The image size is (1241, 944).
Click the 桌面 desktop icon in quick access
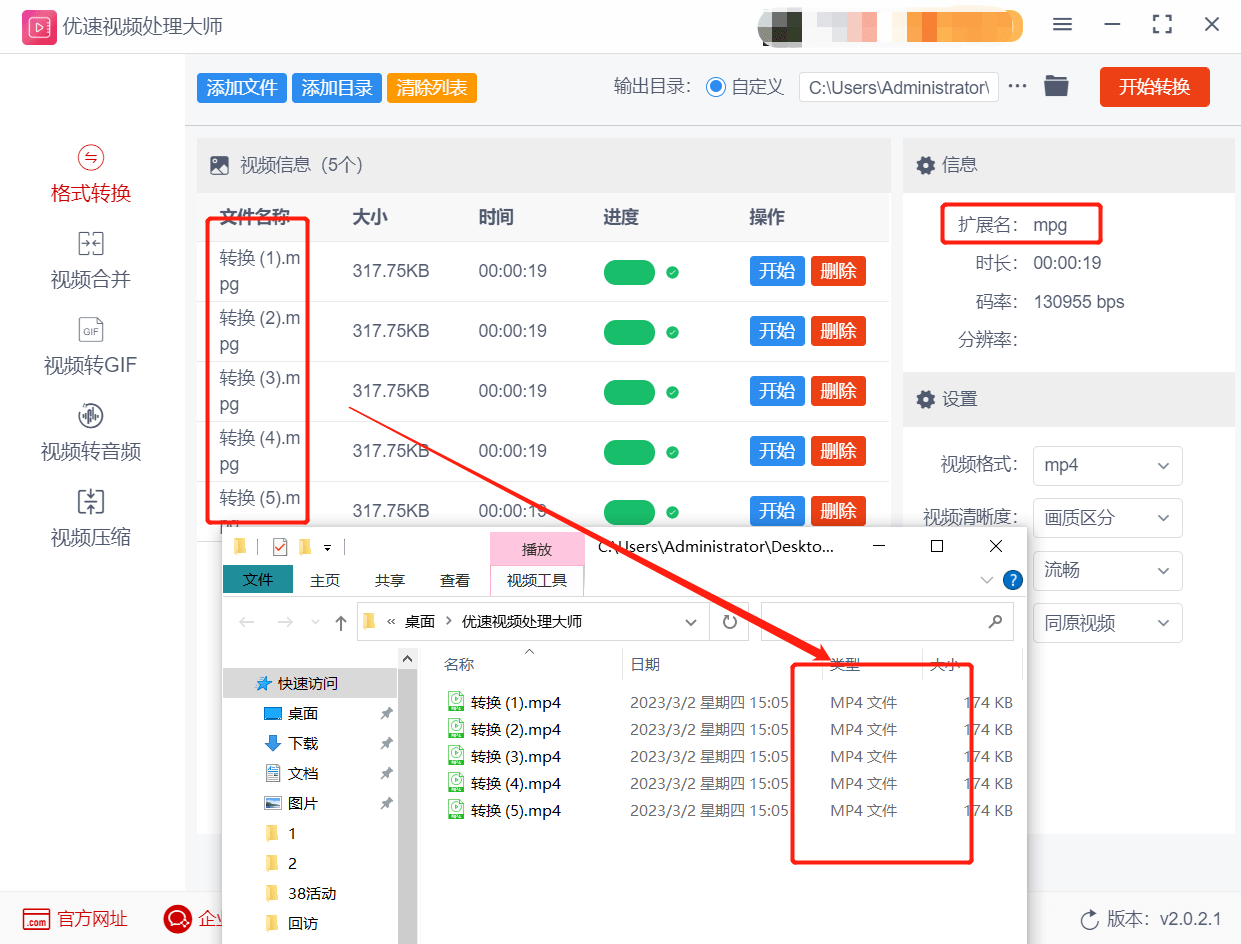tap(273, 713)
